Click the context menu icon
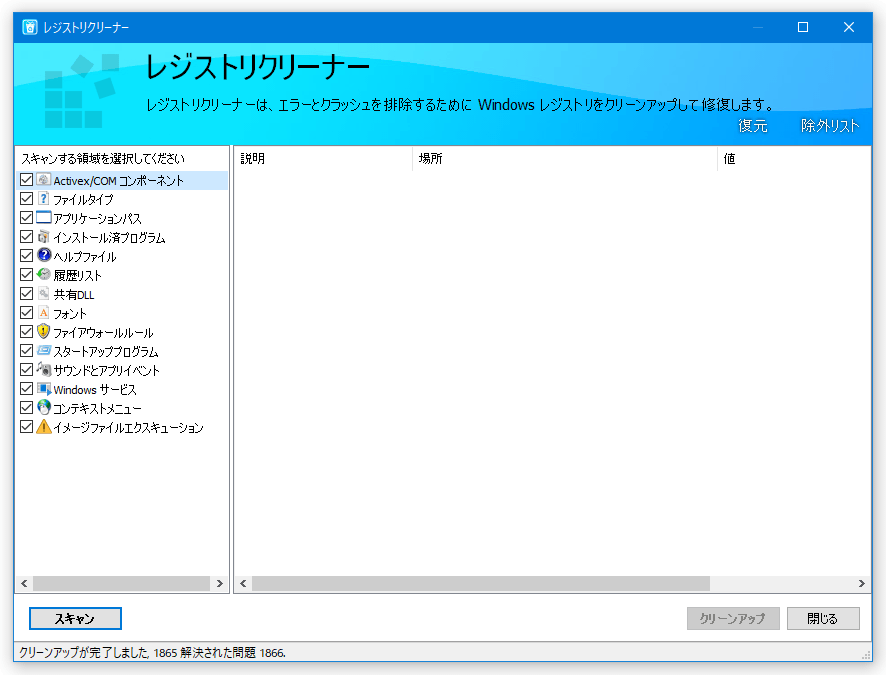Viewport: 886px width, 675px height. pyautogui.click(x=44, y=407)
